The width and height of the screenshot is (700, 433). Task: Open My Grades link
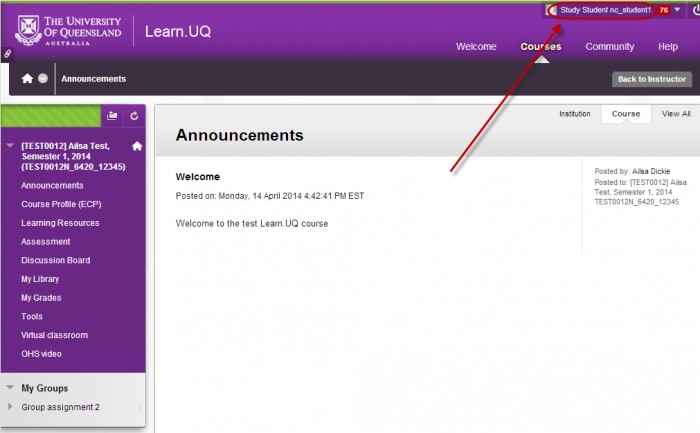(x=41, y=298)
